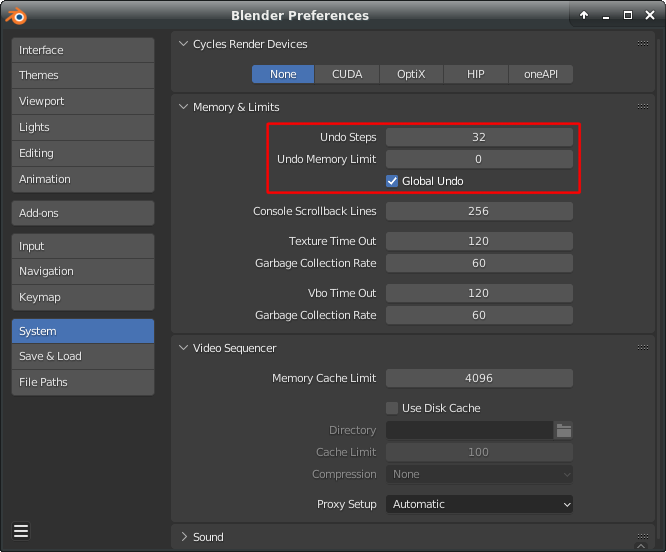Viewport: 666px width, 552px height.
Task: Click the Vbo Time Out field
Action: point(479,293)
